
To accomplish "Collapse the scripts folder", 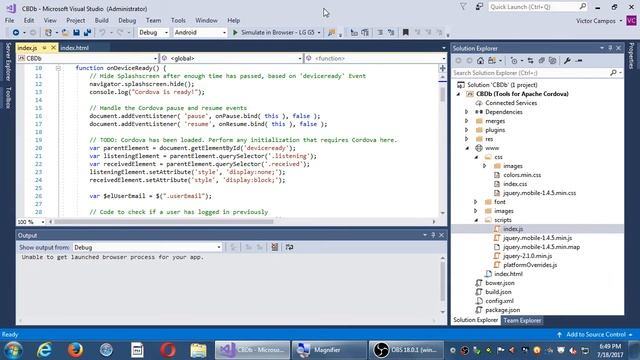I will [x=476, y=220].
